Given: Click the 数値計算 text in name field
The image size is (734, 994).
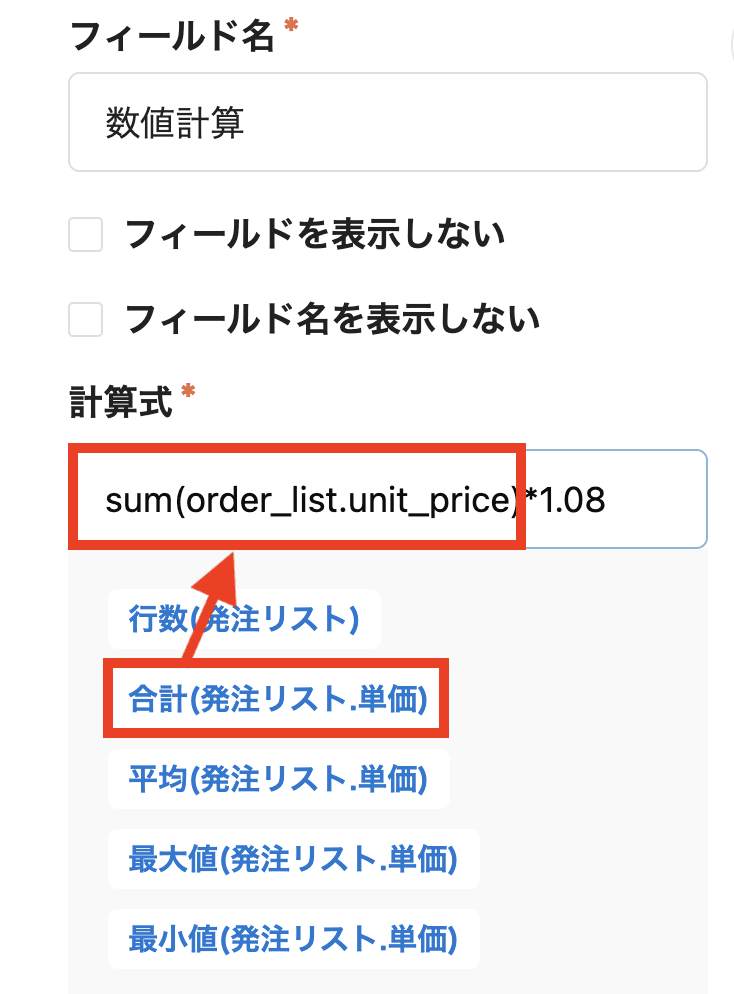Looking at the screenshot, I should coord(175,123).
